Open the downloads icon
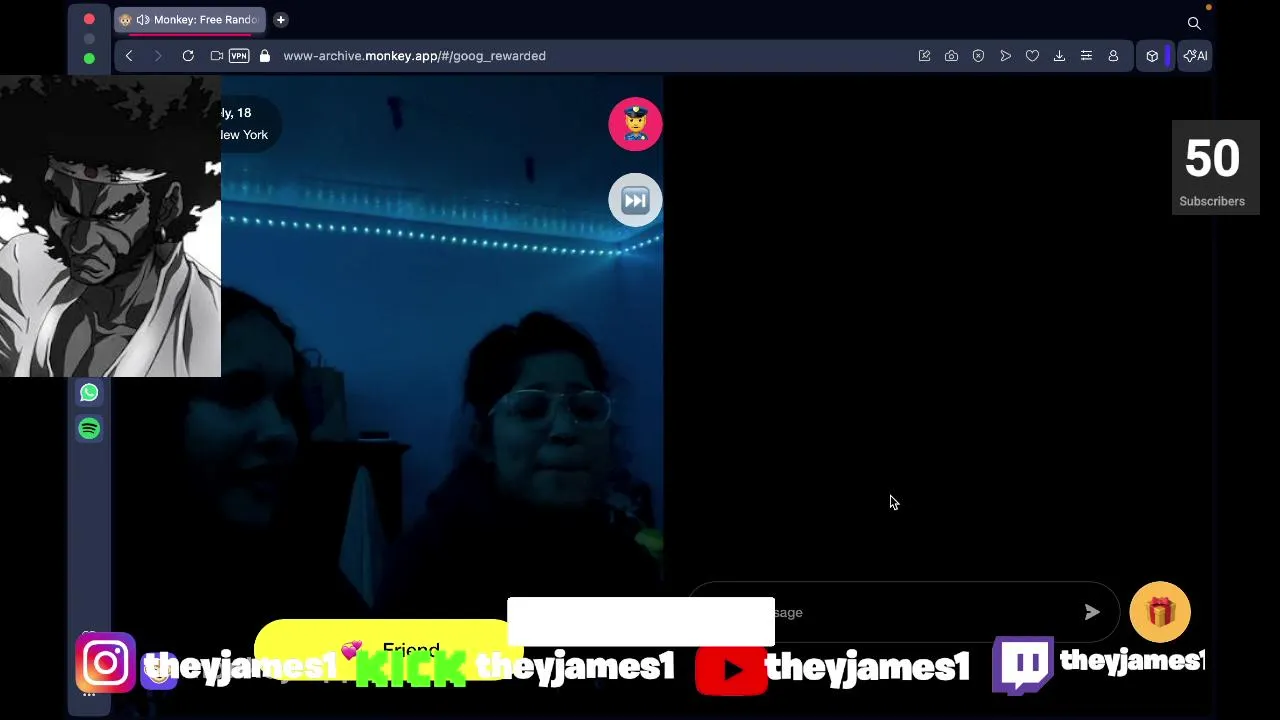This screenshot has width=1280, height=720. click(x=1059, y=56)
